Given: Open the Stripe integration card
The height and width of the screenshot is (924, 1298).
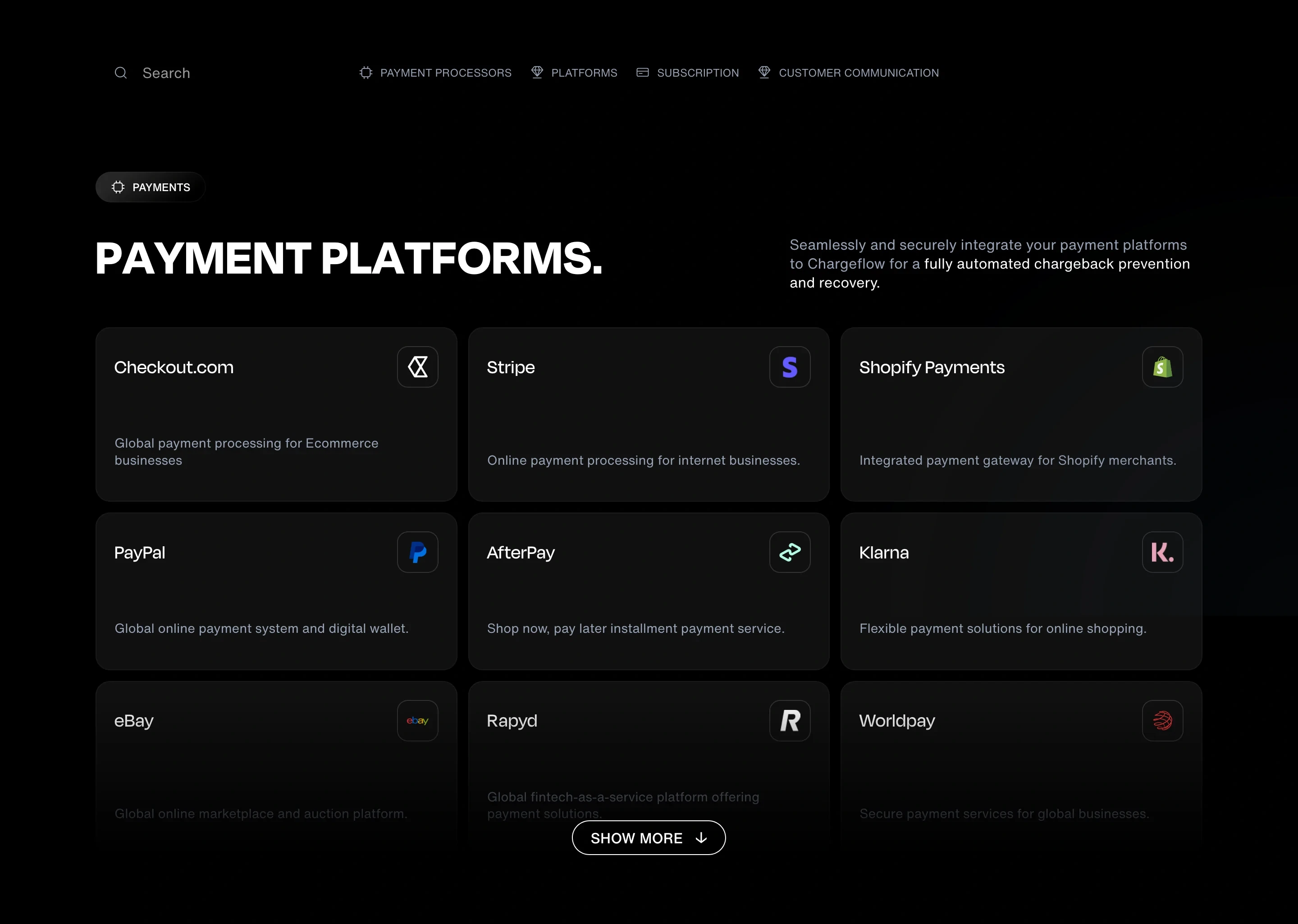Looking at the screenshot, I should [x=649, y=414].
